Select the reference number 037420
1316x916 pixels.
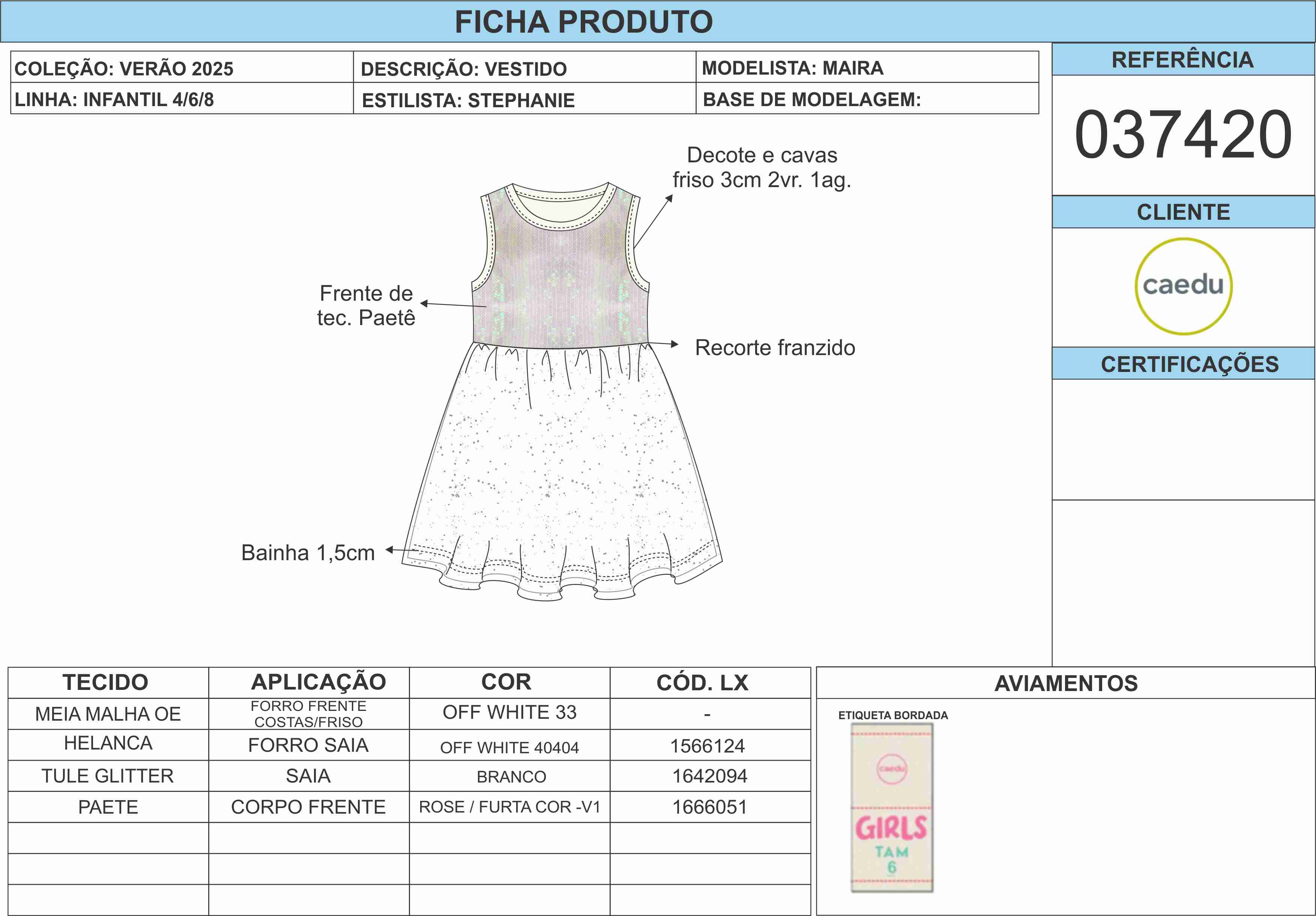tap(1183, 135)
